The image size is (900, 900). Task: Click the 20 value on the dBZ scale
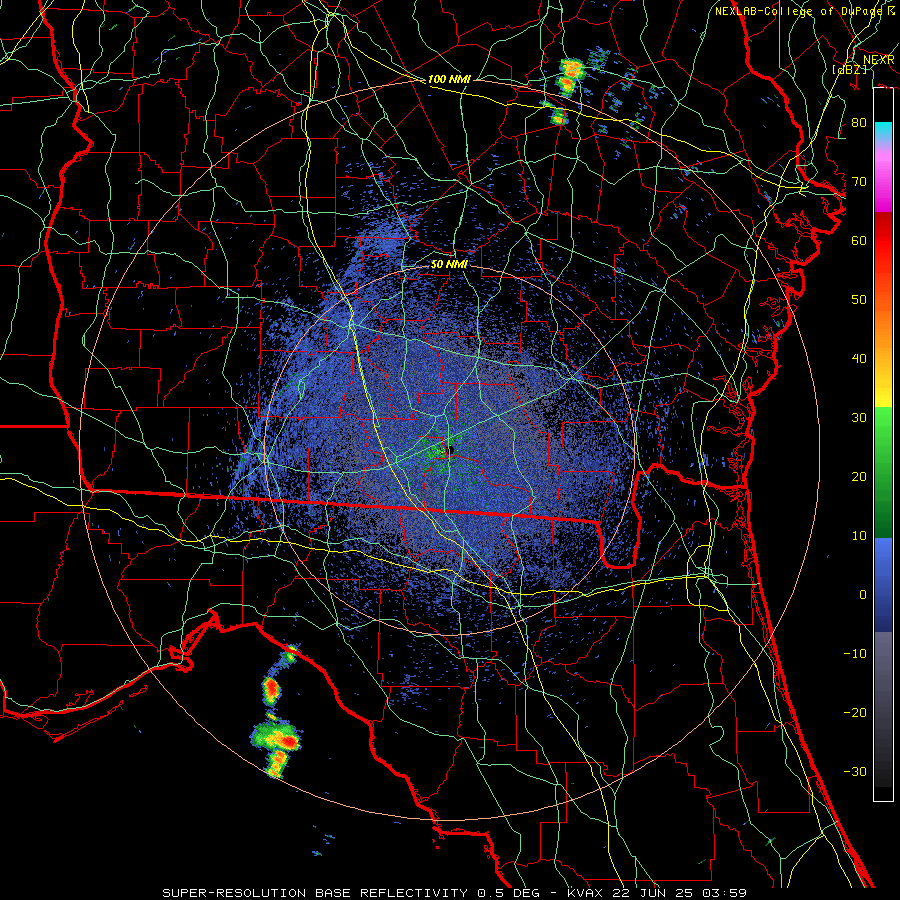[859, 476]
